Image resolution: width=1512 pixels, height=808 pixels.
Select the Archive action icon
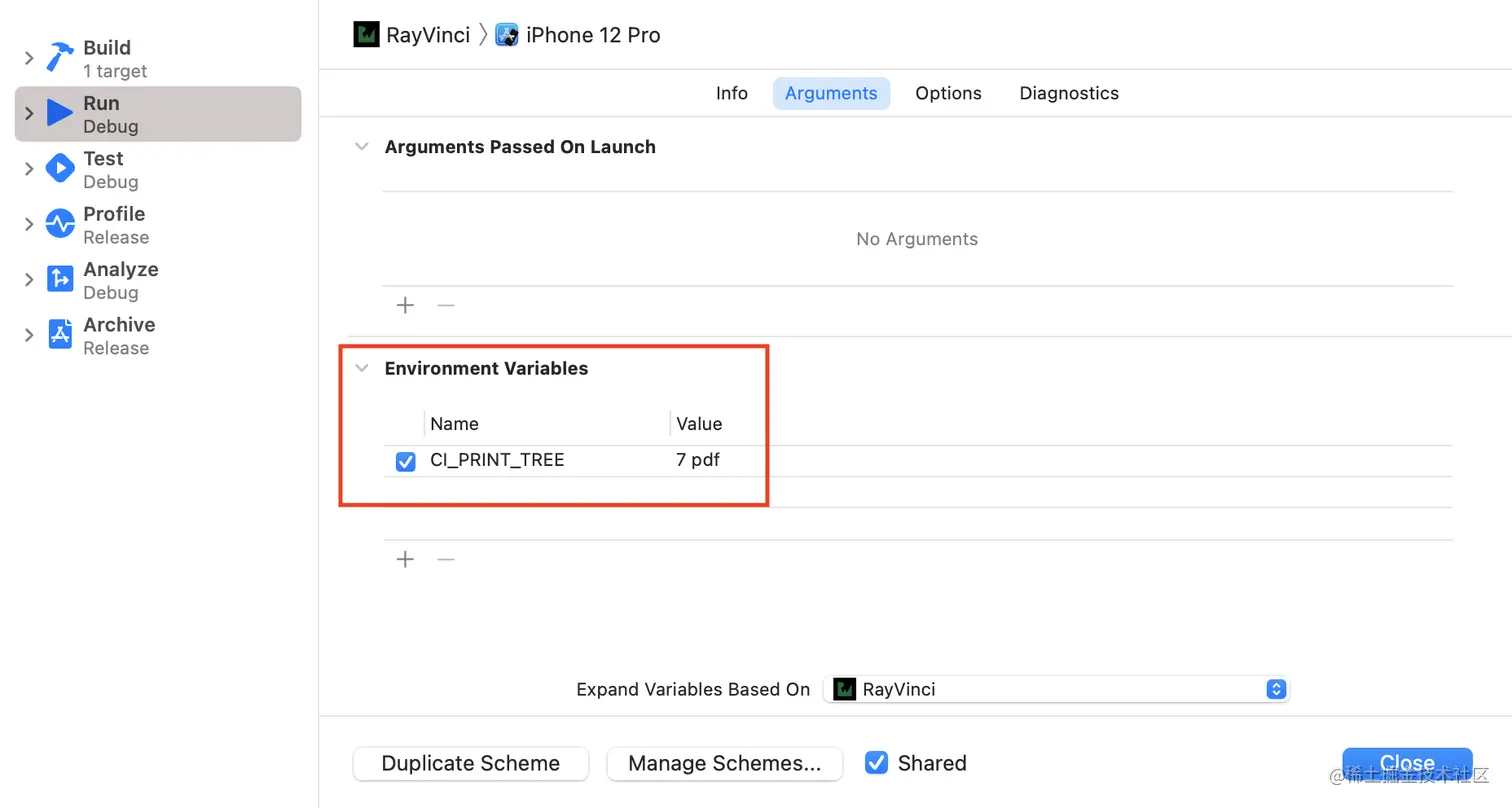(60, 335)
